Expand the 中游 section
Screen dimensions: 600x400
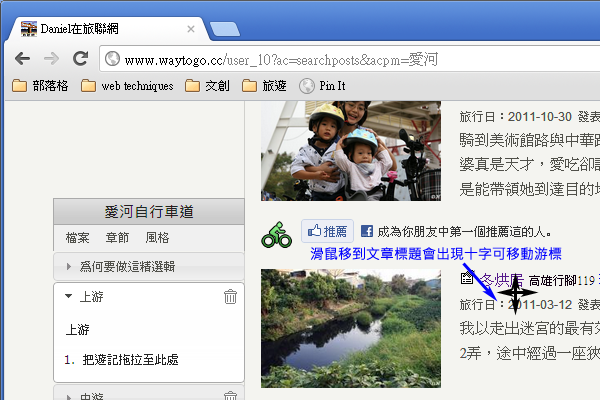[68, 396]
